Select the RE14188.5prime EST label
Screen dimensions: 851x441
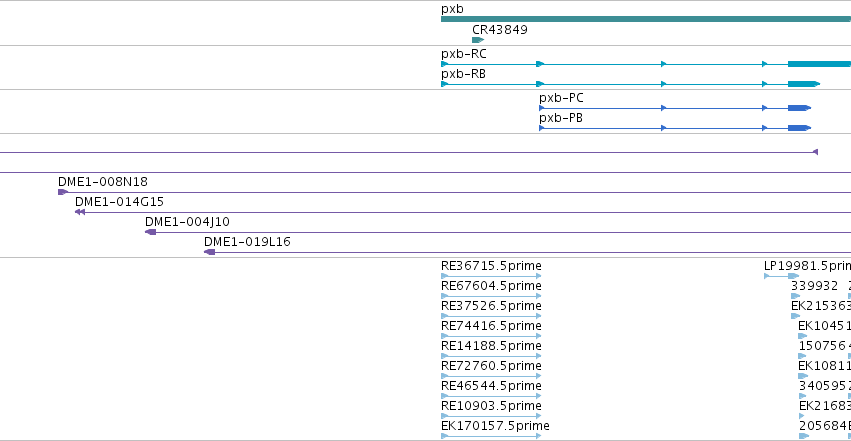[x=491, y=346]
